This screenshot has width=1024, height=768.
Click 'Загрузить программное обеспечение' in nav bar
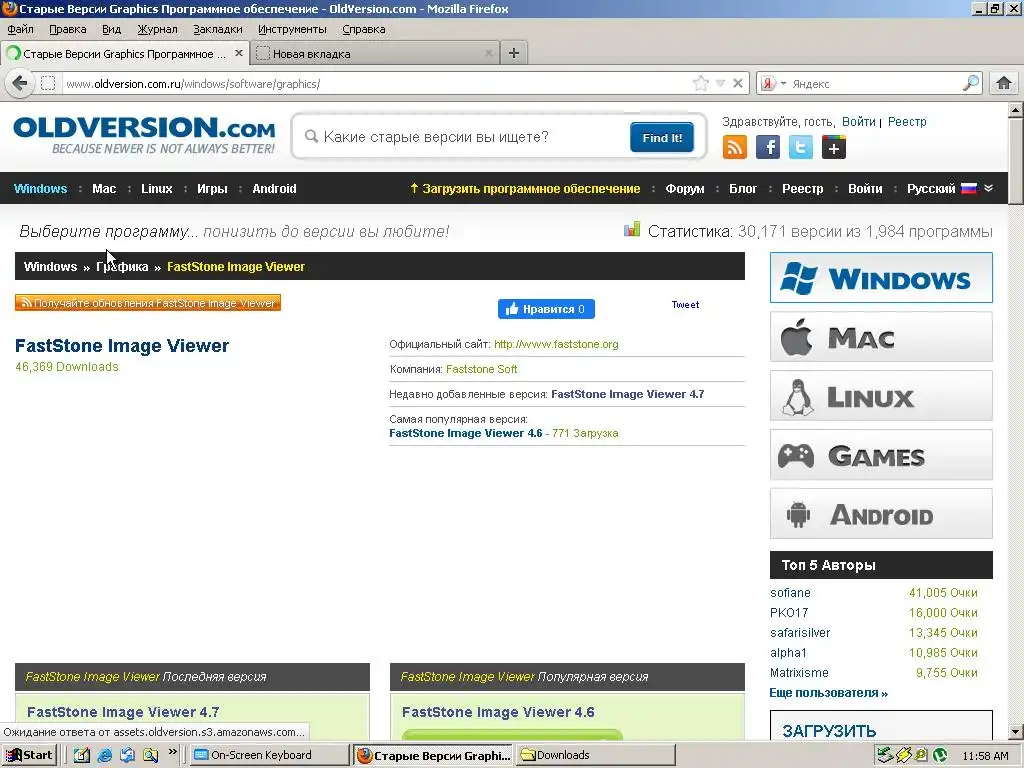click(x=525, y=189)
